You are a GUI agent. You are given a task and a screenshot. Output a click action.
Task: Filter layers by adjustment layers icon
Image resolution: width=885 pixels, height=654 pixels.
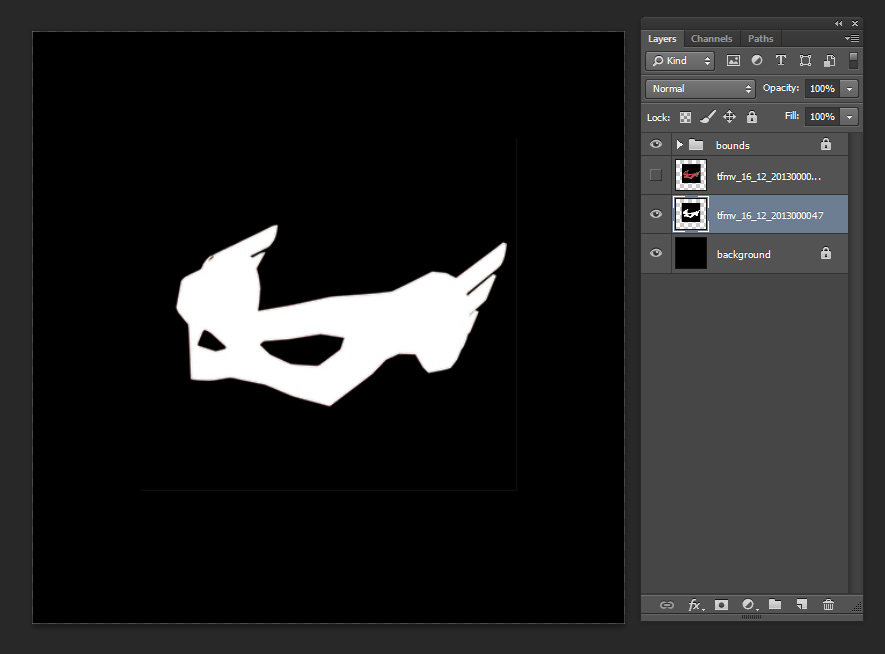[757, 60]
